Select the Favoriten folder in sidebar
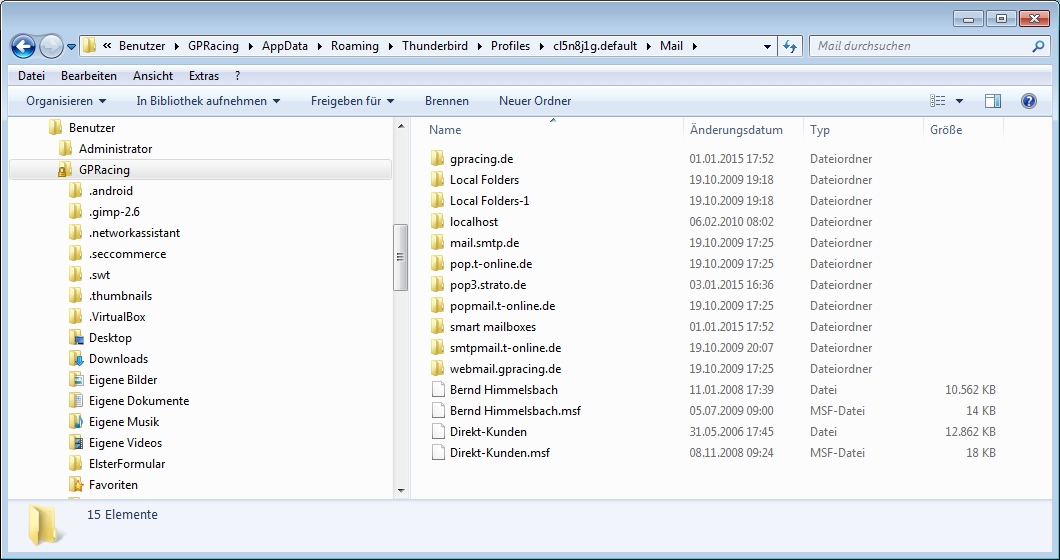1060x560 pixels. pos(113,485)
